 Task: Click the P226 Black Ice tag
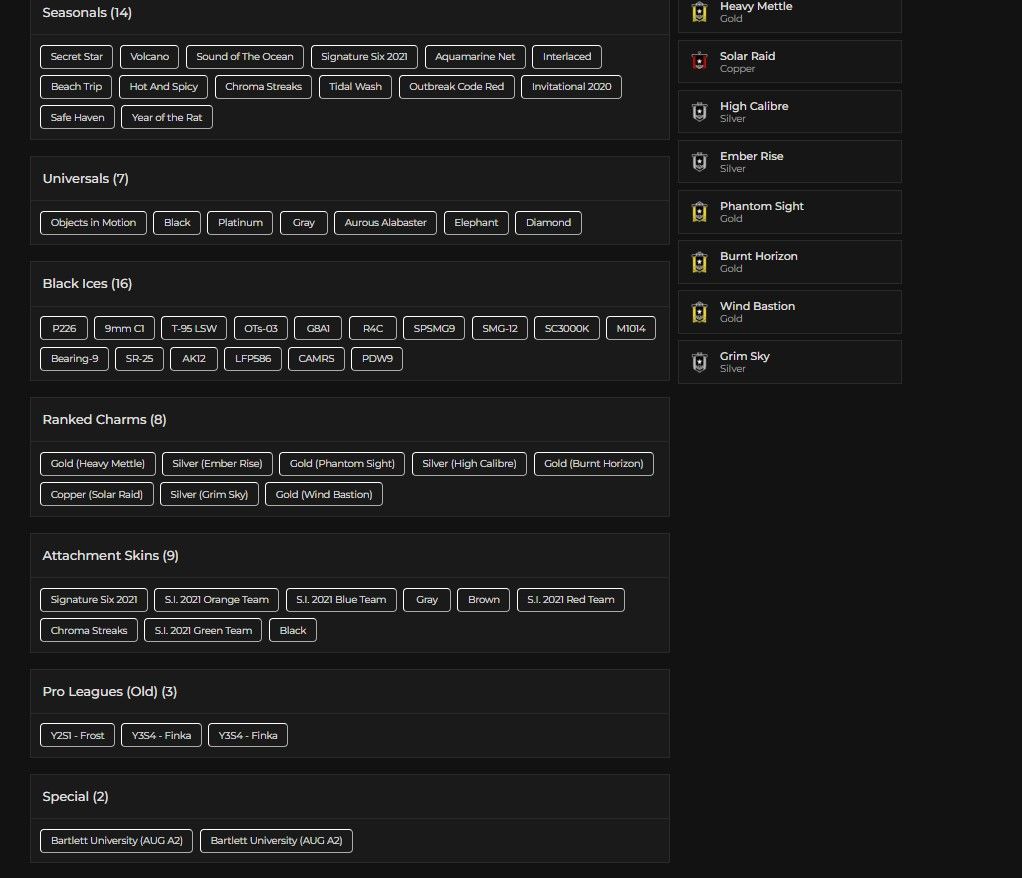pyautogui.click(x=64, y=329)
